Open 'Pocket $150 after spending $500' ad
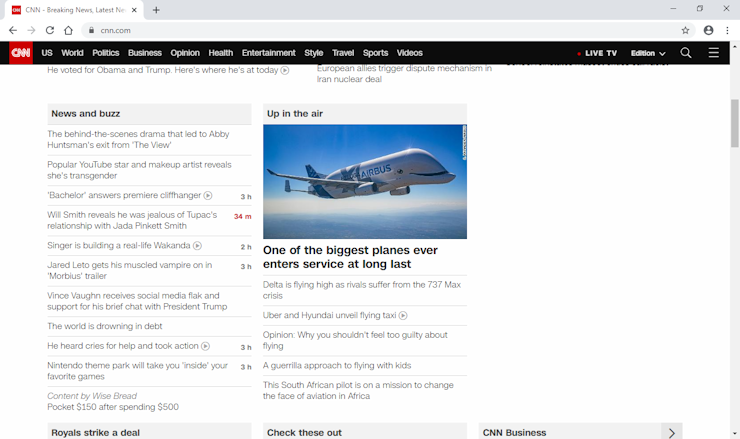 (113, 407)
